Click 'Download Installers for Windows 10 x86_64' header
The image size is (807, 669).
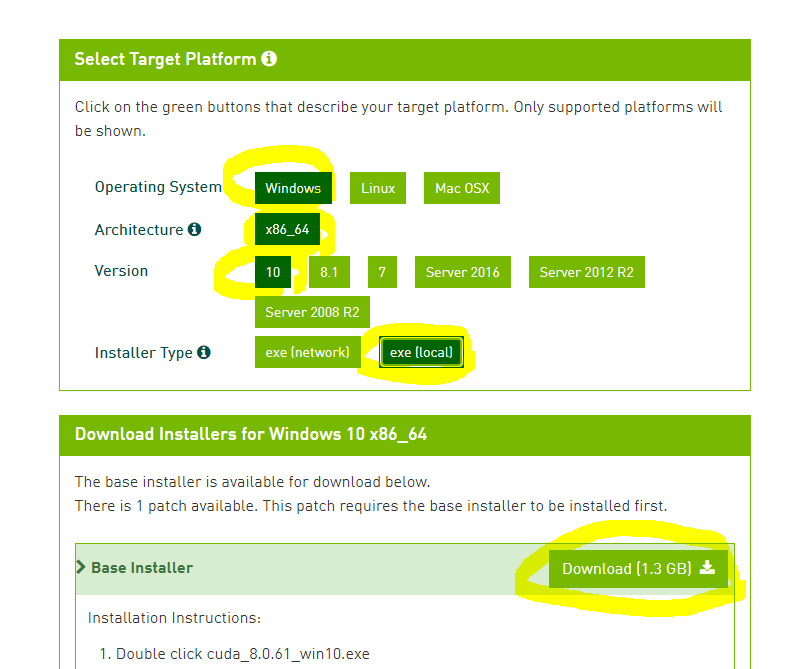(x=251, y=434)
